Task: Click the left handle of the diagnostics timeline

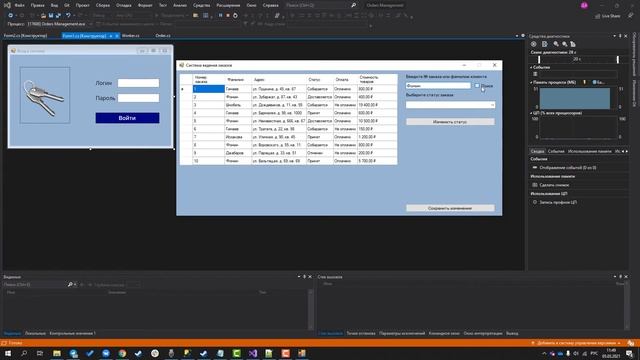Action: pyautogui.click(x=539, y=60)
